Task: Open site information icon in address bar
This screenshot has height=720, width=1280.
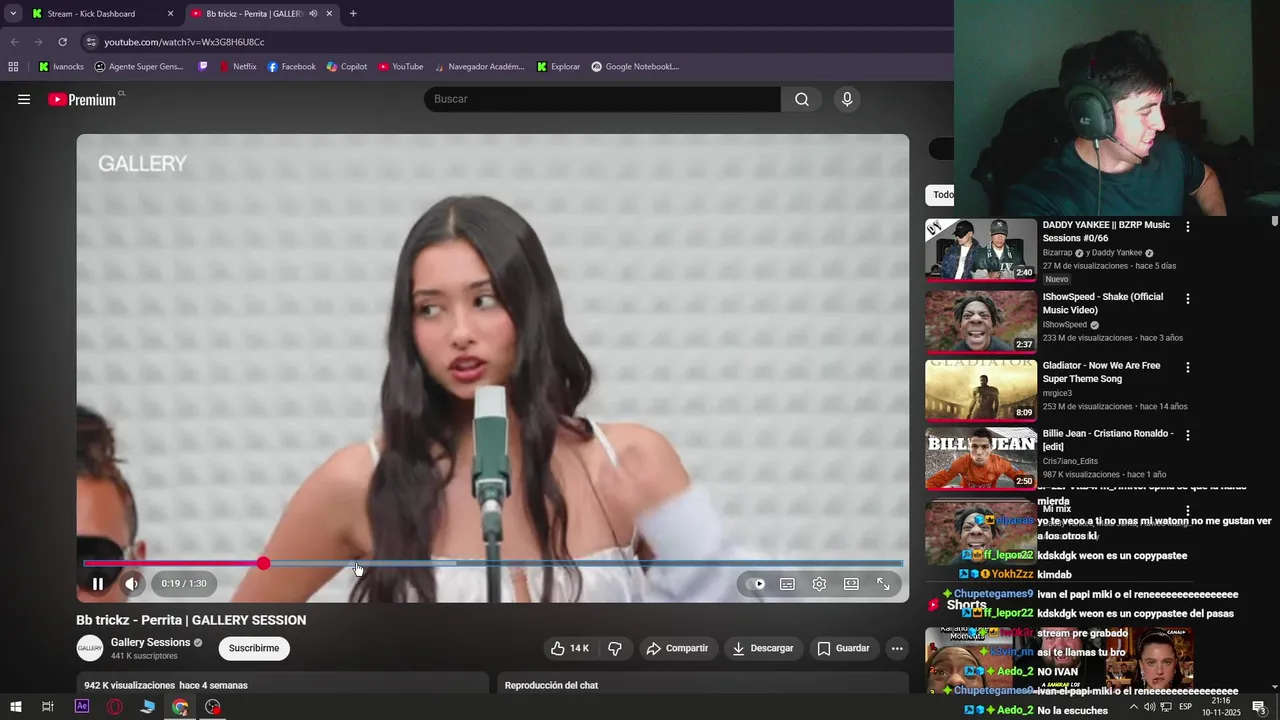Action: tap(91, 42)
